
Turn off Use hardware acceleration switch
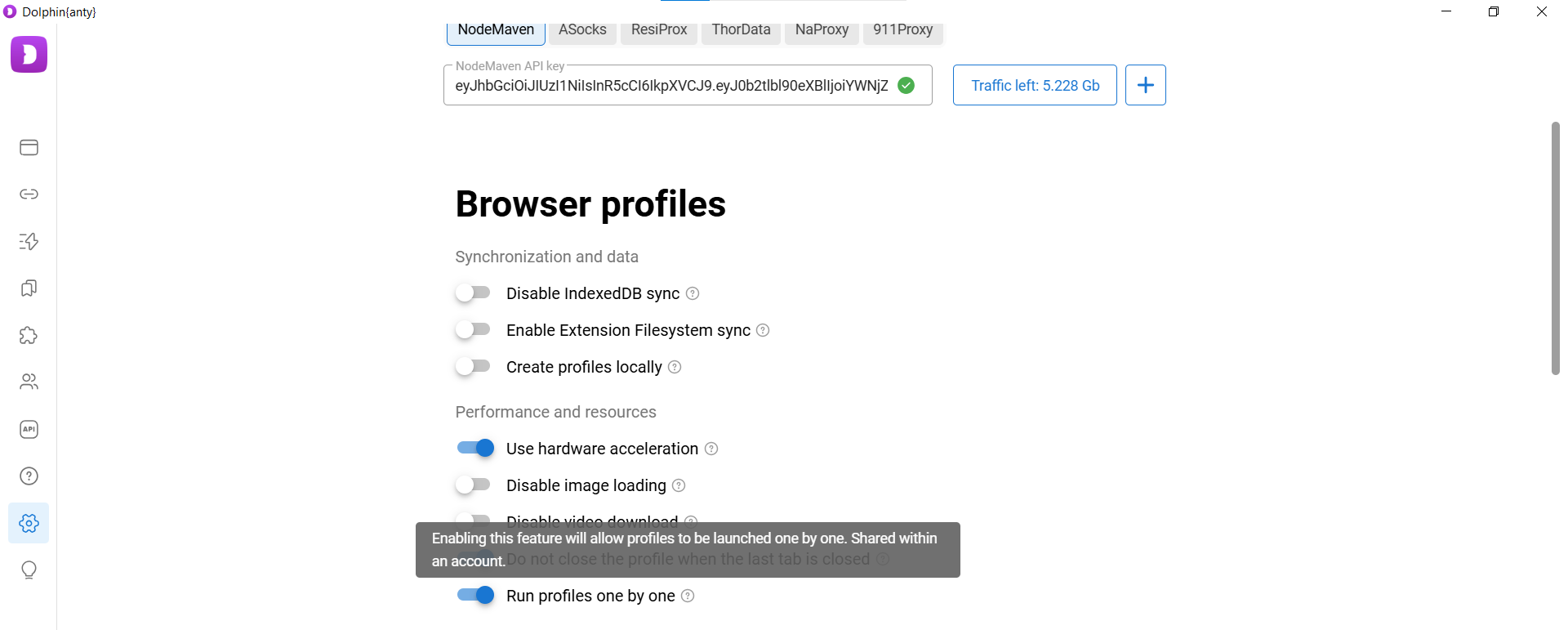475,448
